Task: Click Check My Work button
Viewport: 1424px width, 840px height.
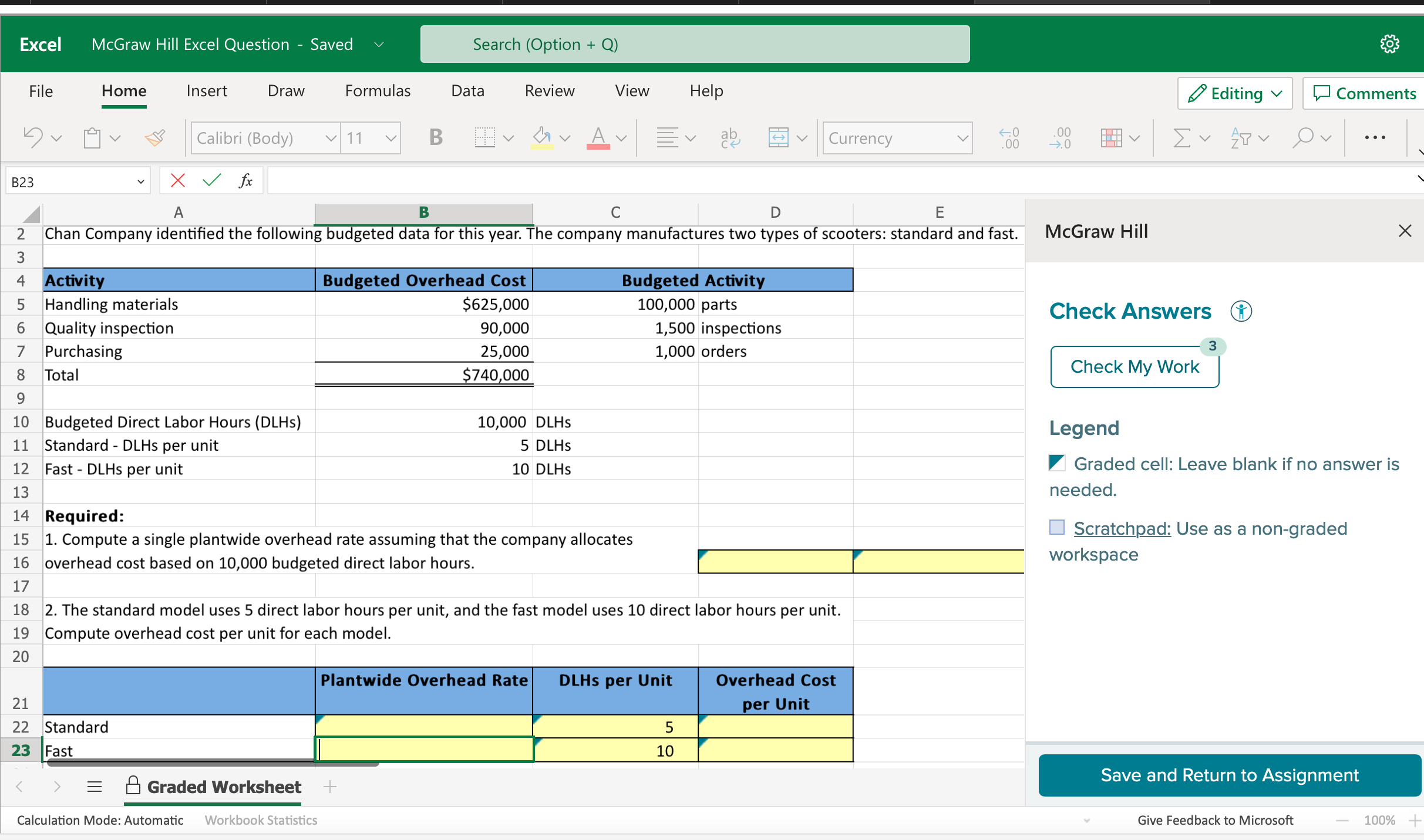Action: [x=1134, y=366]
